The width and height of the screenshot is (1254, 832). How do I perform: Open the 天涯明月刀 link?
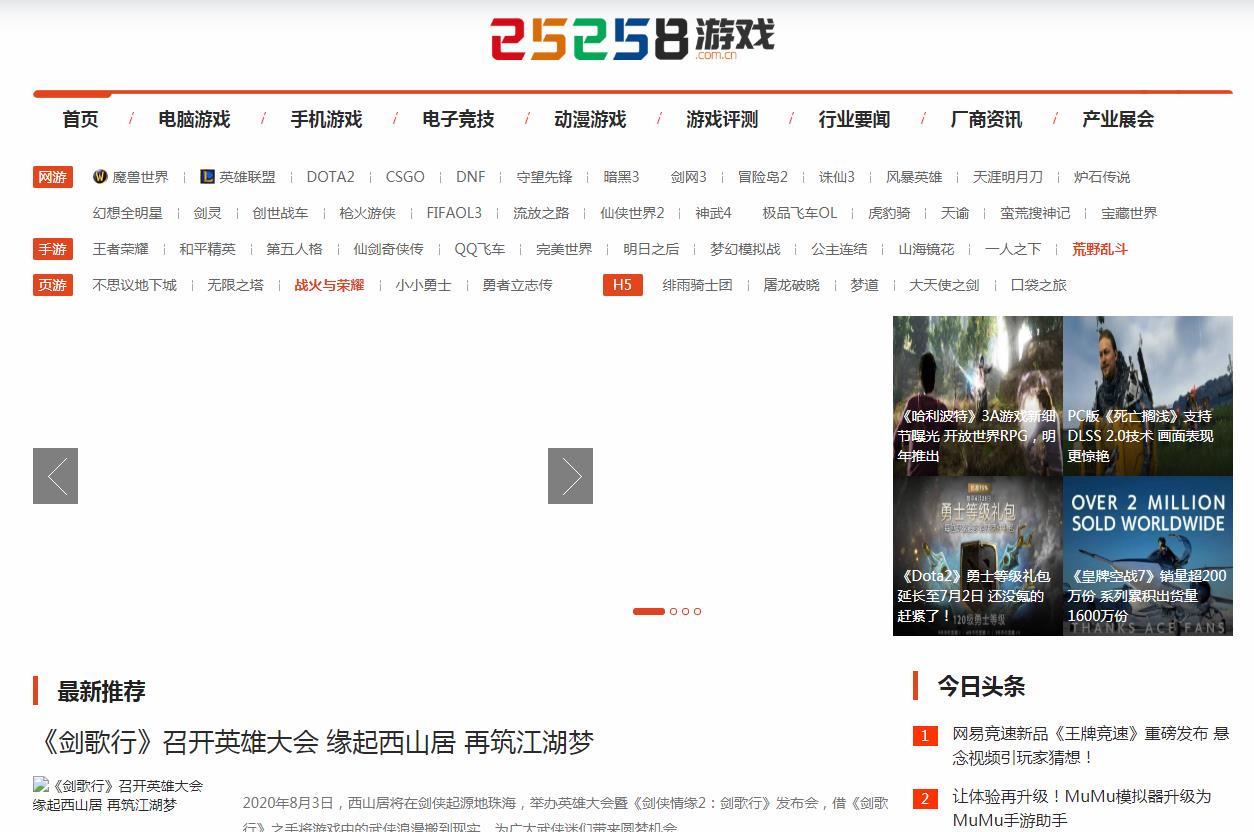click(x=1008, y=177)
